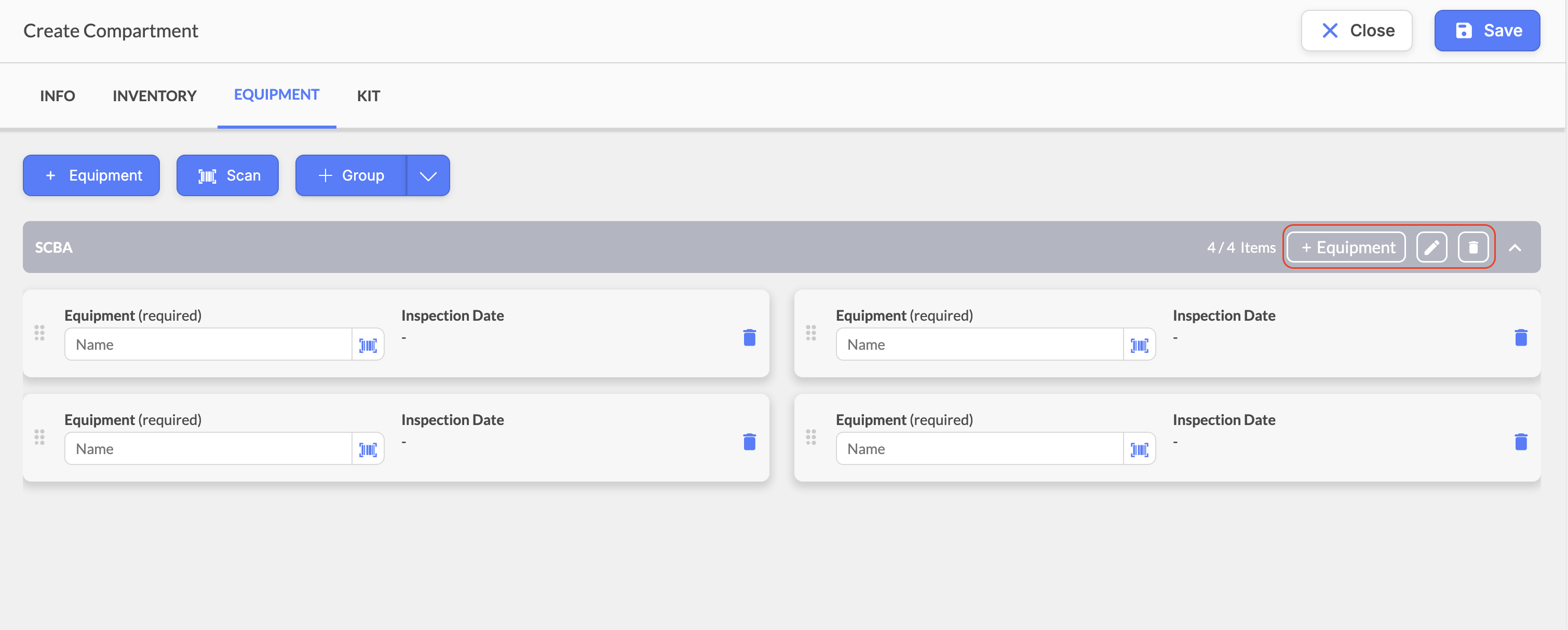Scan barcode for bottom-right equipment card
Screen dimensions: 1568x630
point(1139,449)
